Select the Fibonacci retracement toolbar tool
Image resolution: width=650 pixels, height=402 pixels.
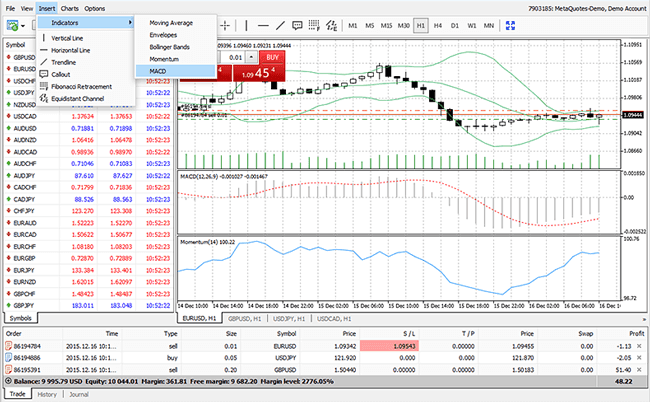(x=314, y=26)
